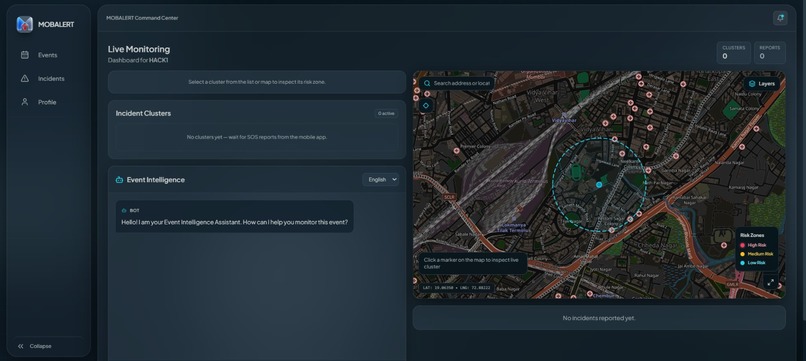Click the Clusters counter card
This screenshot has height=361, width=806.
(734, 52)
